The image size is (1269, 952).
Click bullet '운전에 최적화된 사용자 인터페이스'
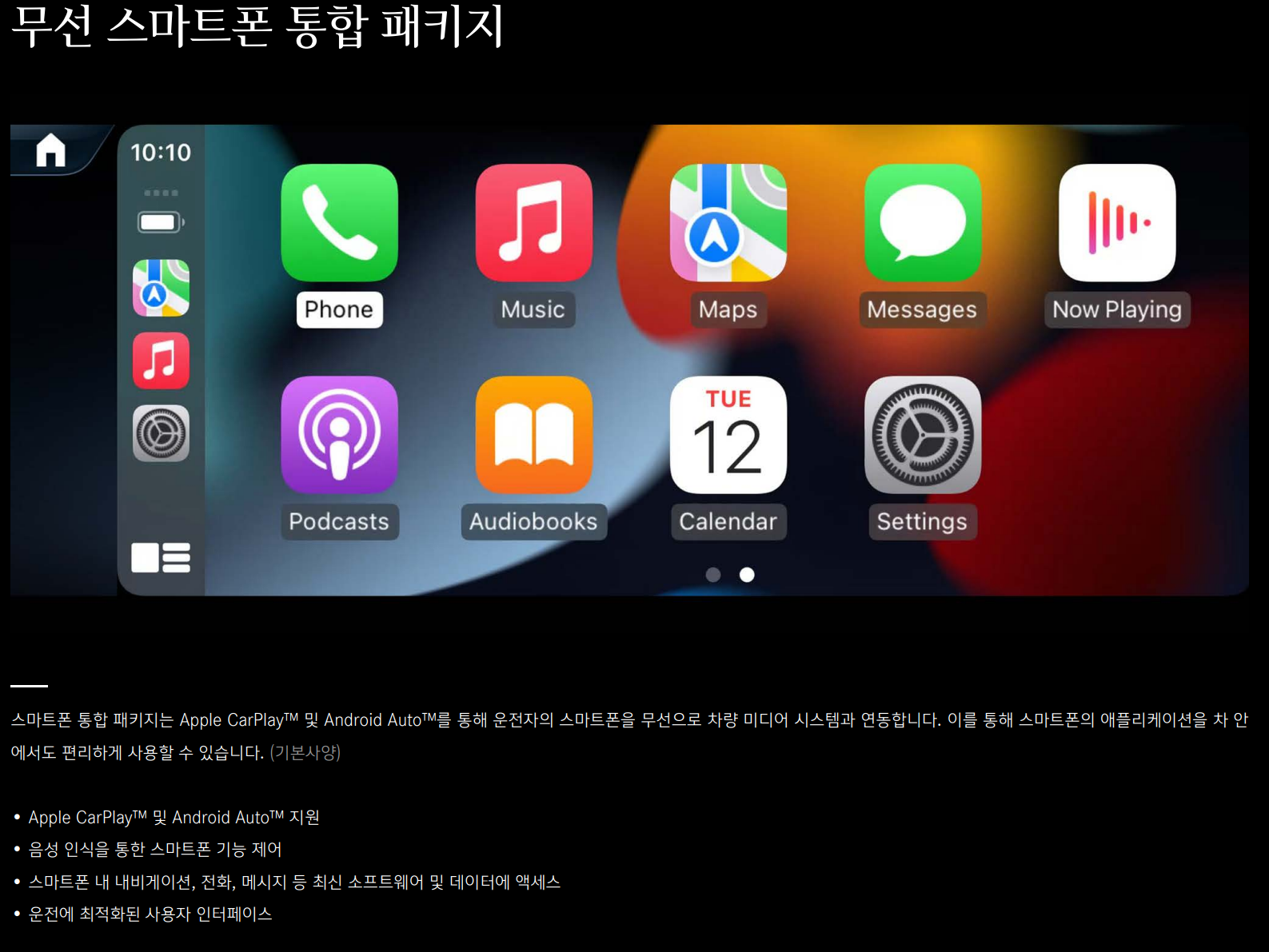tap(150, 914)
